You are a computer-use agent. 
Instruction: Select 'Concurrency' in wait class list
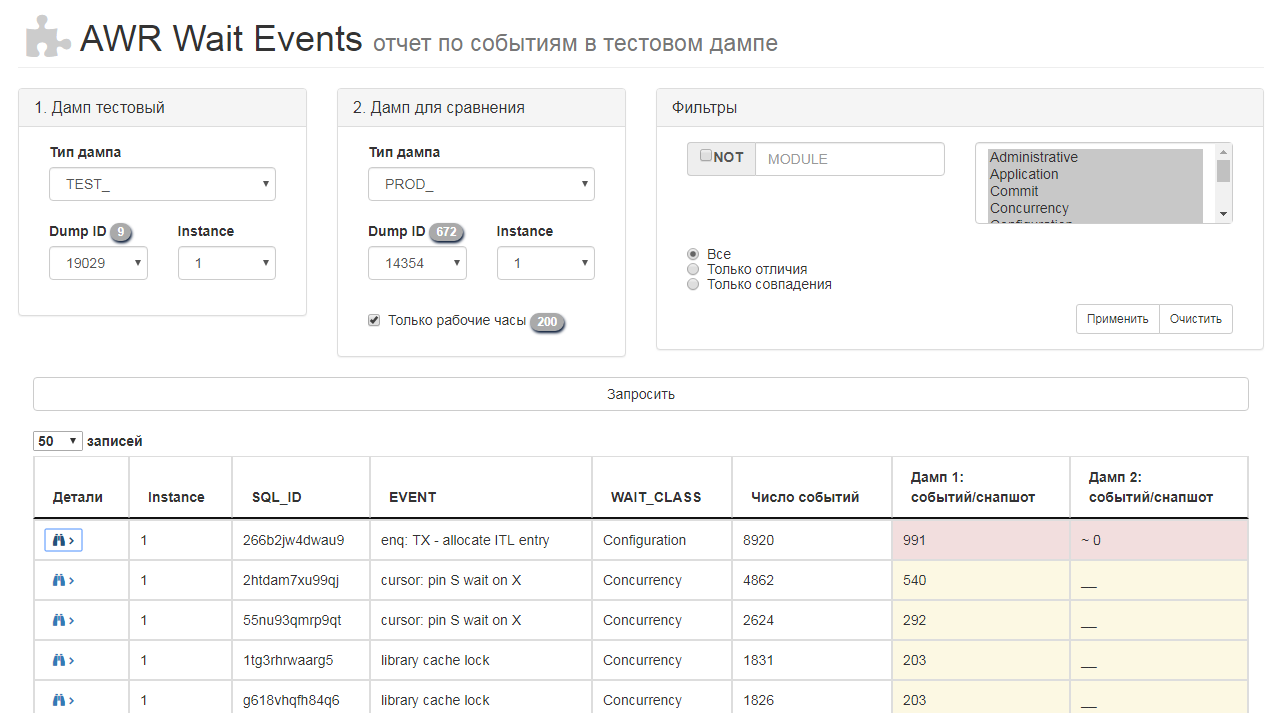(x=1029, y=208)
